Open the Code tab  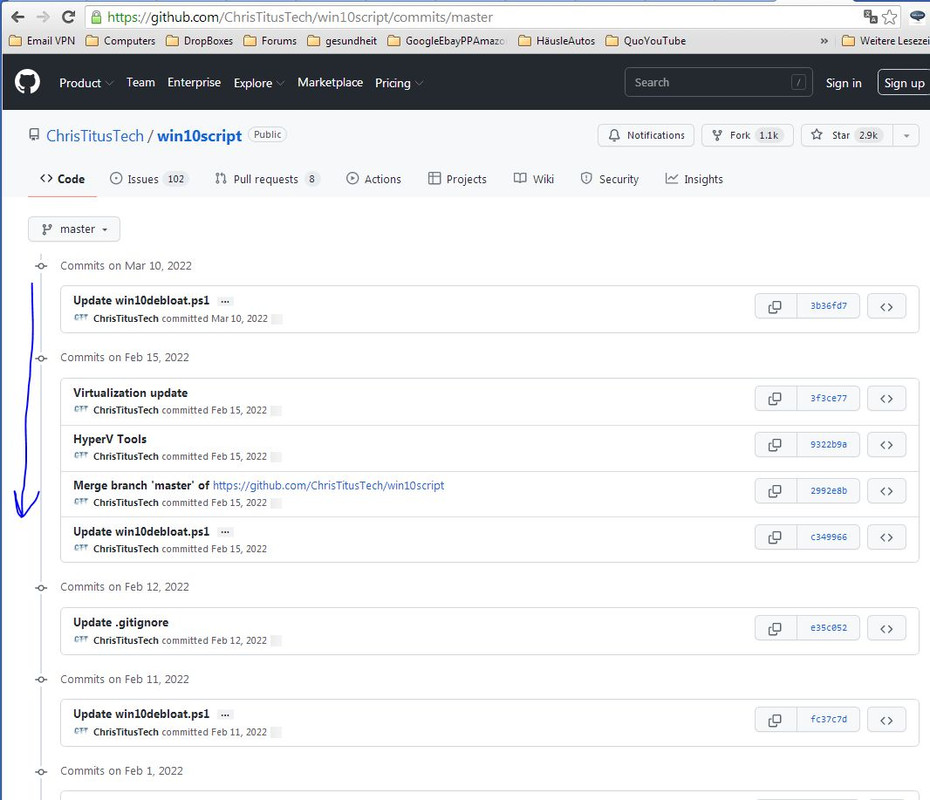[62, 179]
